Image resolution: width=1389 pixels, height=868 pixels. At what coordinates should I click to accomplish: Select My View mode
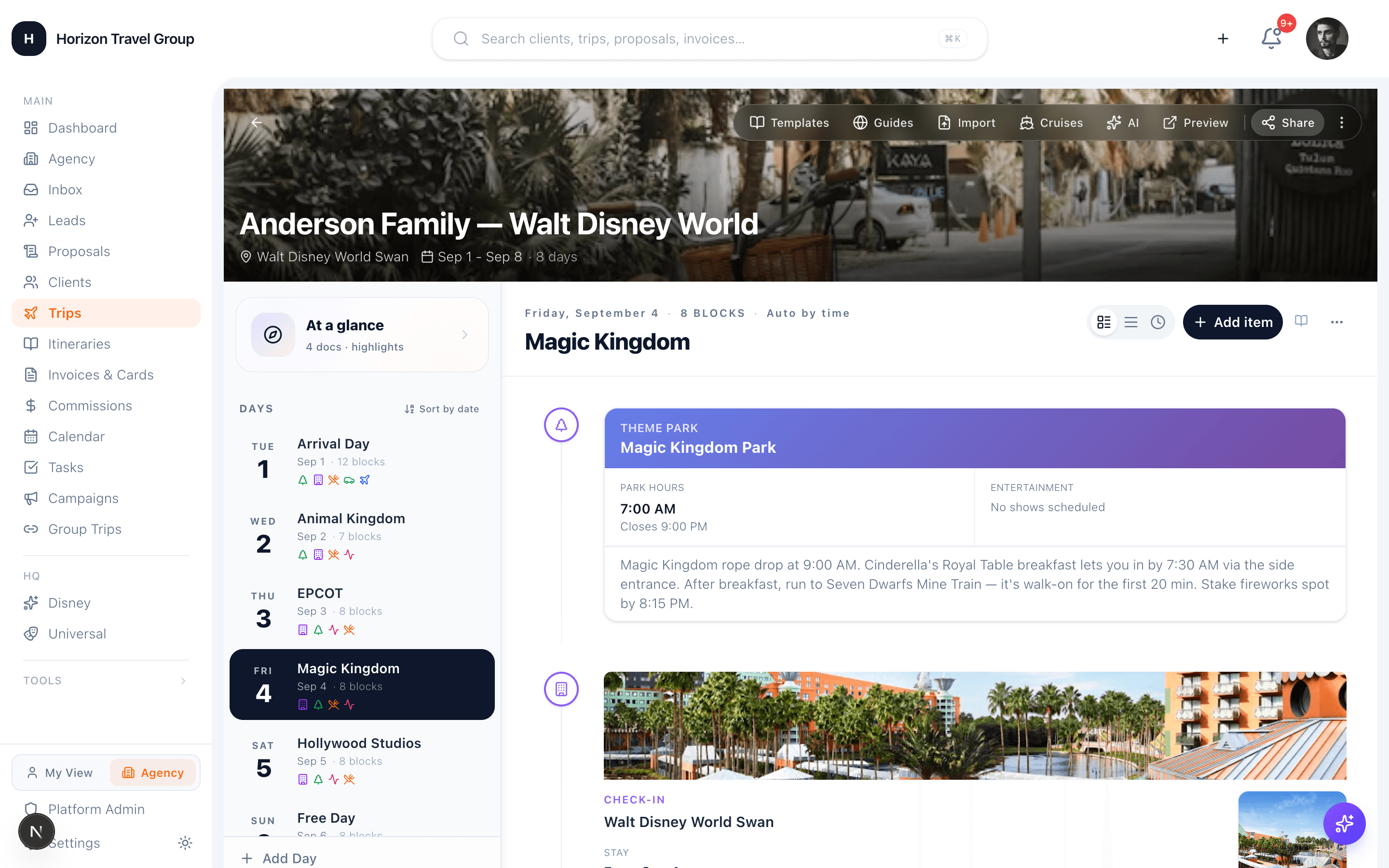click(x=60, y=773)
